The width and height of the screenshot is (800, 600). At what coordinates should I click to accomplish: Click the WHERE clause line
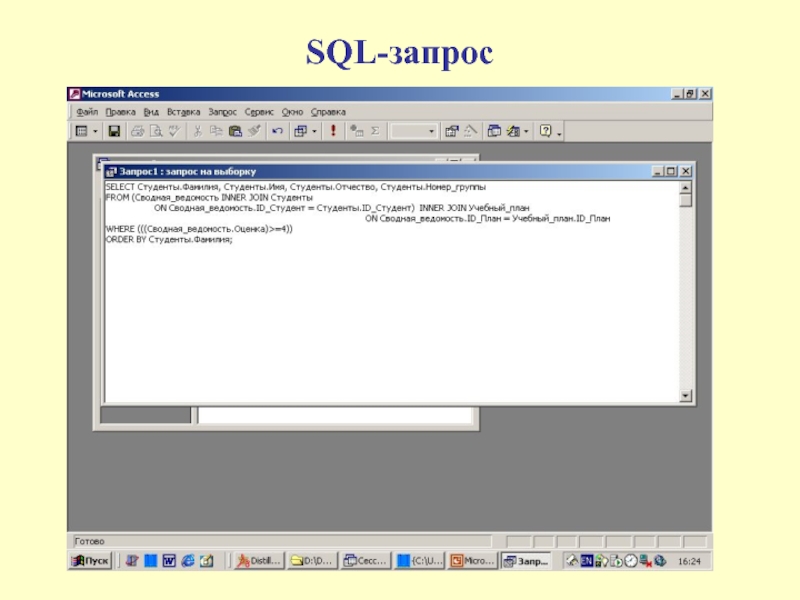tap(199, 229)
